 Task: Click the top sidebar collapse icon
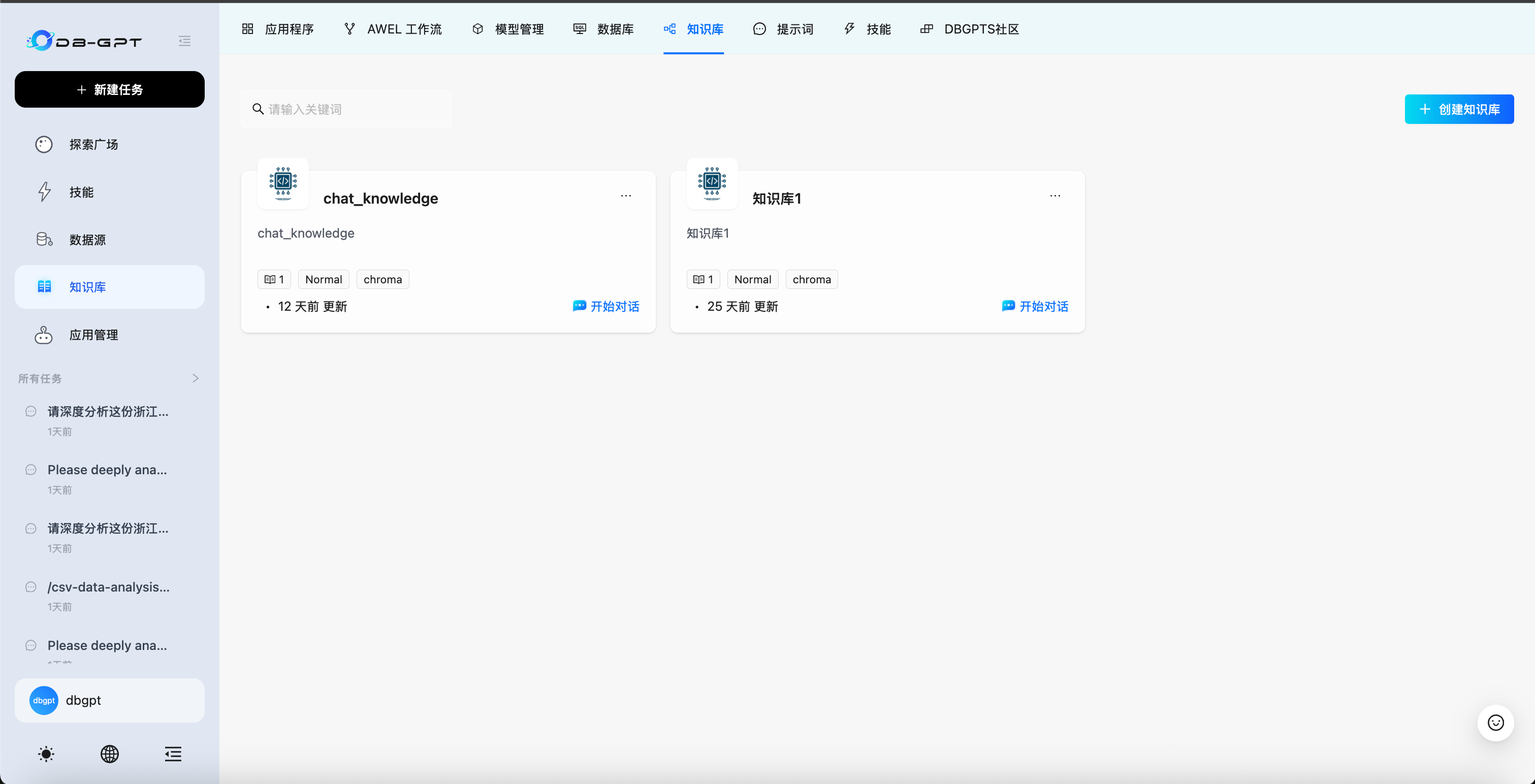point(184,41)
